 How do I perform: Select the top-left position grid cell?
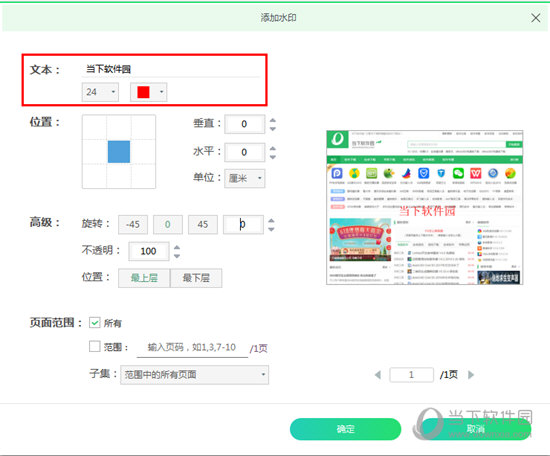tap(95, 127)
